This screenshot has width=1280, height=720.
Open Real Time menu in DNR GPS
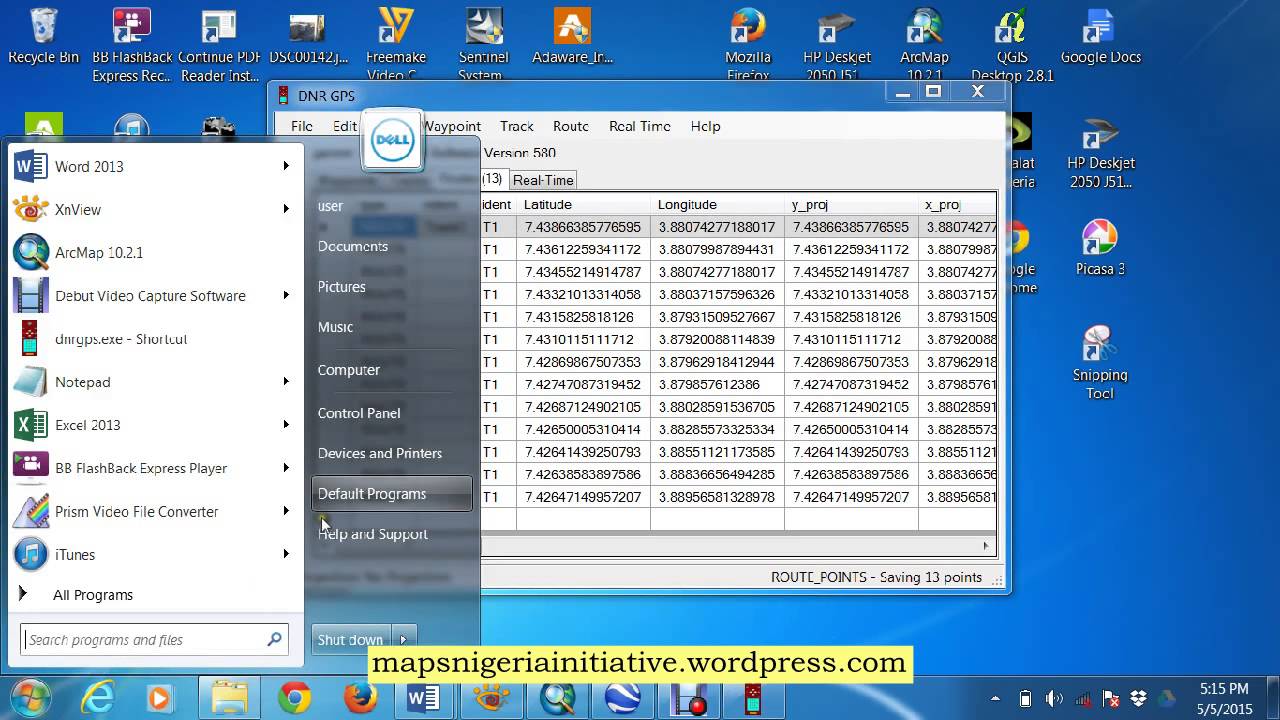pos(640,126)
